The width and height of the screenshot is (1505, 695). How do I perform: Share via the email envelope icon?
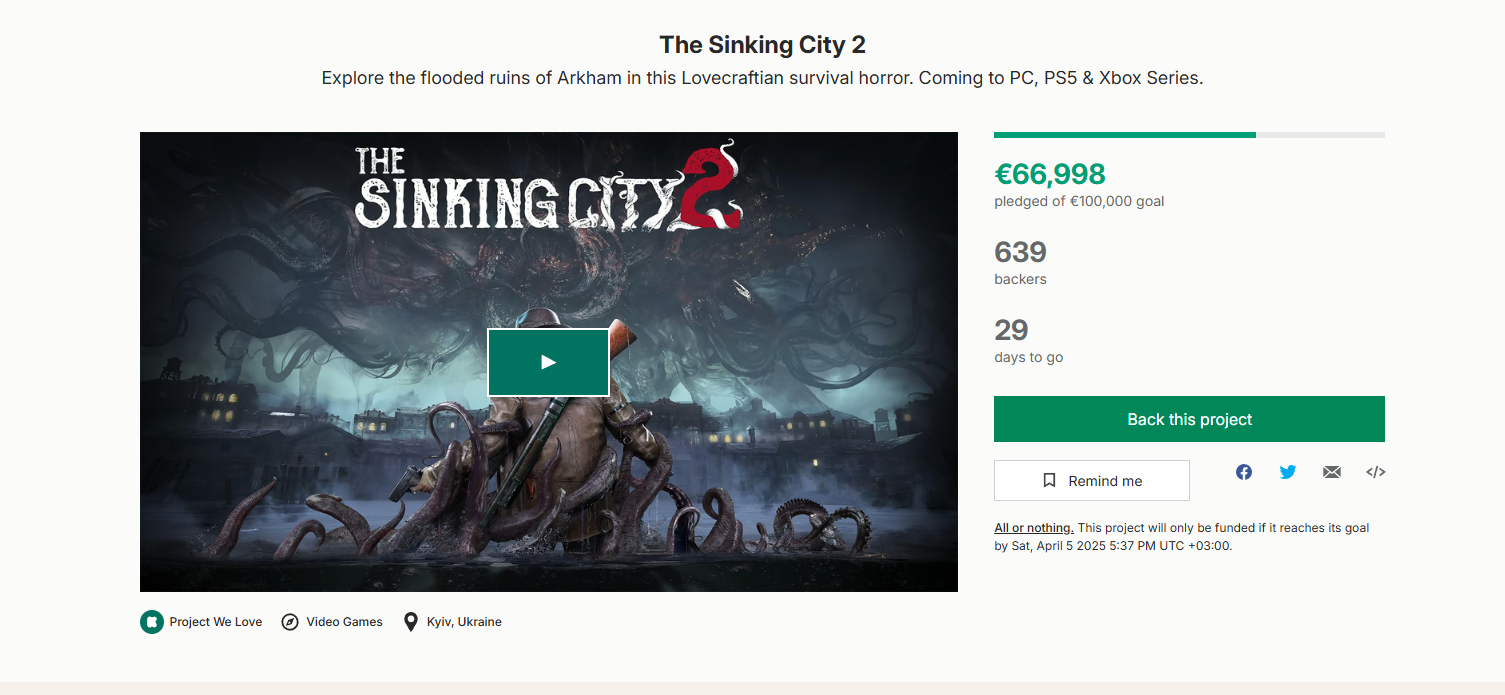(1332, 472)
